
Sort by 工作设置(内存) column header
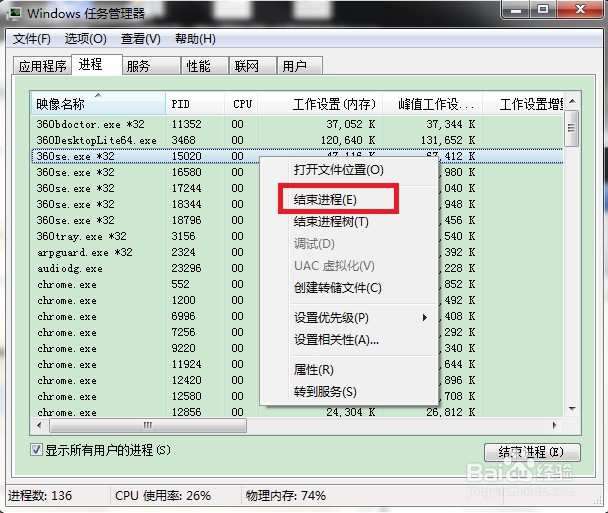tap(320, 104)
